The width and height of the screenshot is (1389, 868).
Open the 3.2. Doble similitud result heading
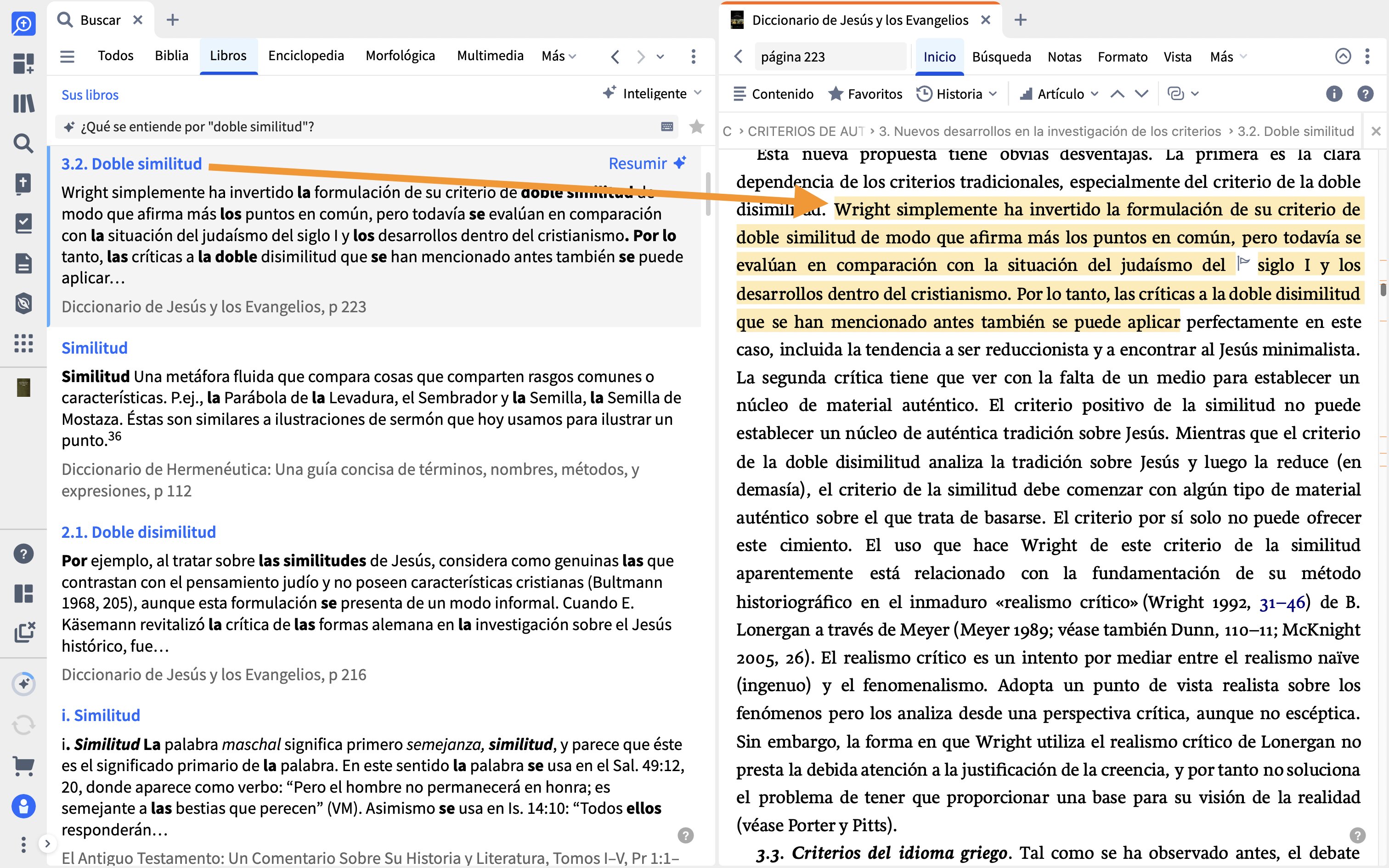131,163
